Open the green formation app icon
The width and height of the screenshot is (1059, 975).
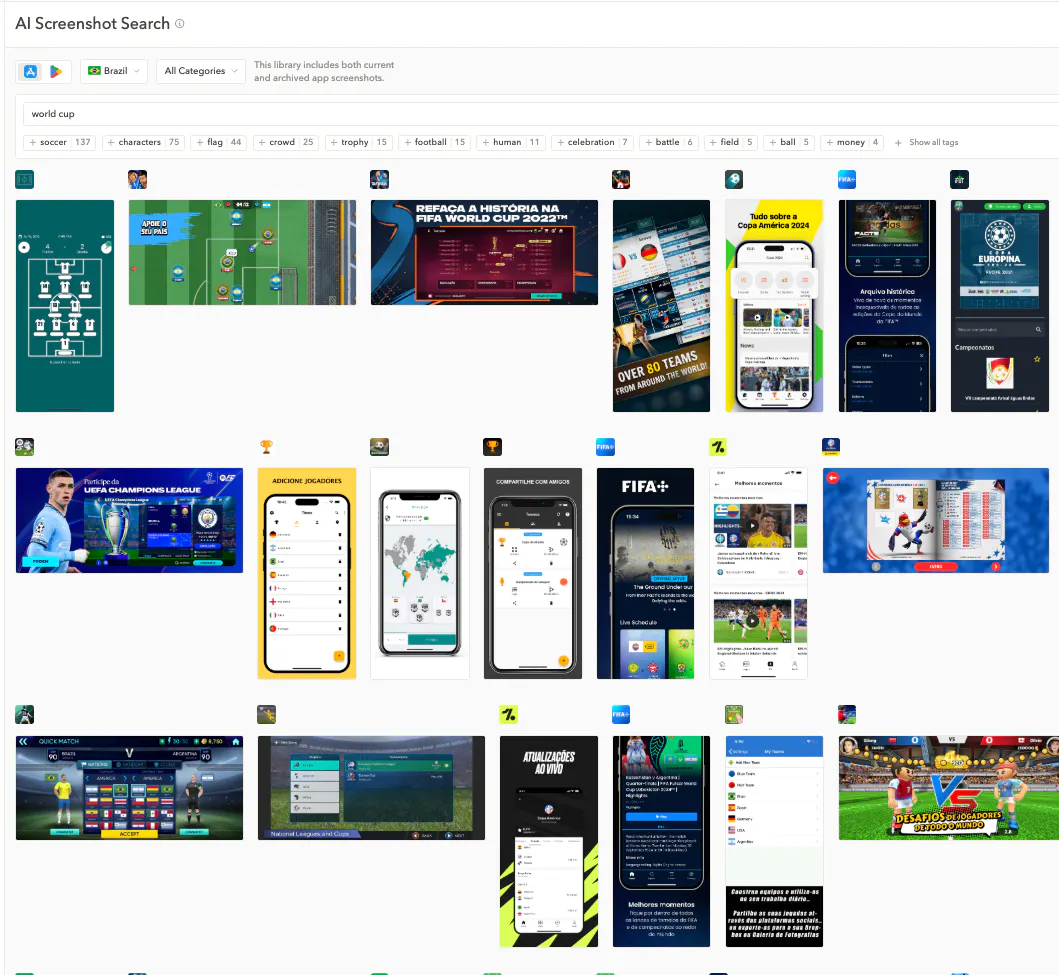24,180
